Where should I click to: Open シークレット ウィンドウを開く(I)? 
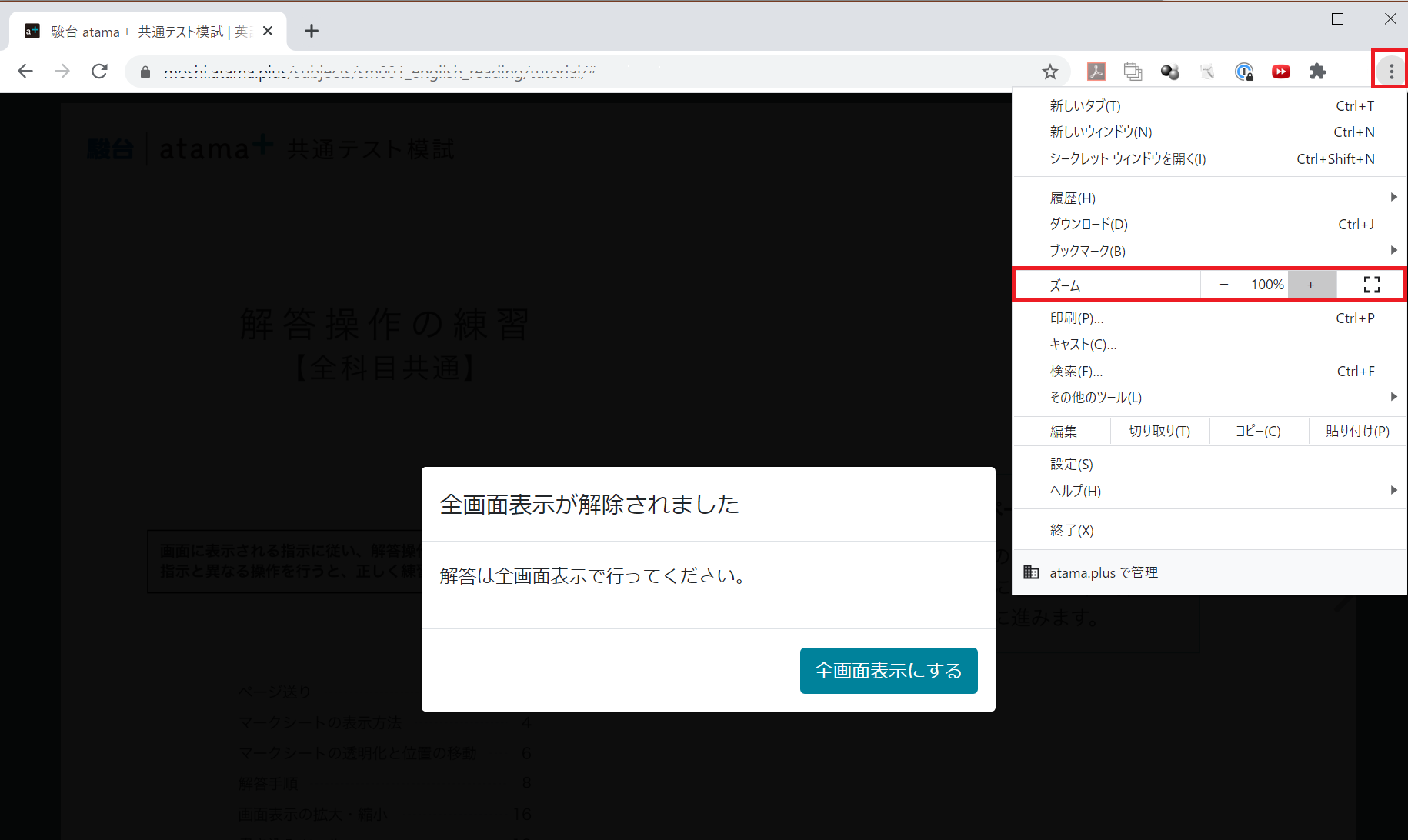(1209, 158)
